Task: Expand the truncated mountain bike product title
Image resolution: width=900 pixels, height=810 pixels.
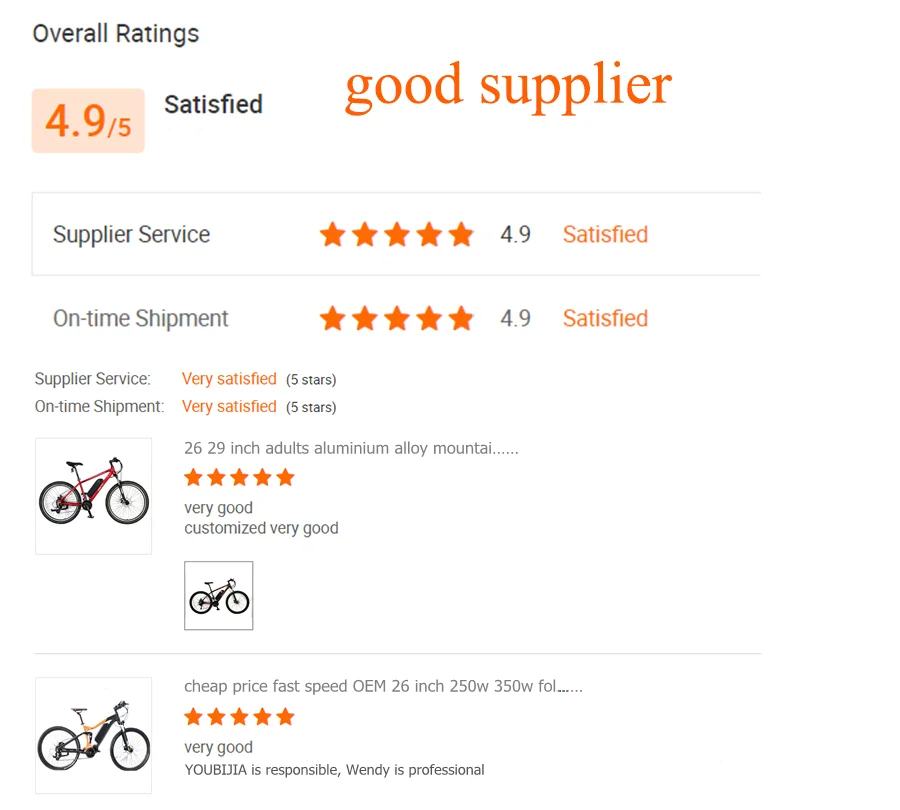Action: pyautogui.click(x=351, y=448)
